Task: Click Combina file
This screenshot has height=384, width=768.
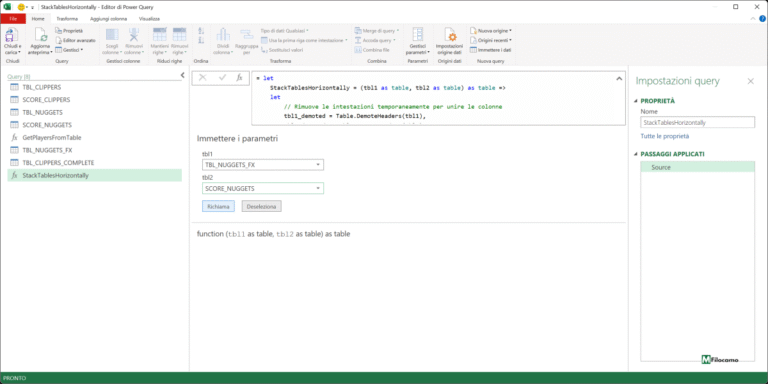Action: (372, 49)
